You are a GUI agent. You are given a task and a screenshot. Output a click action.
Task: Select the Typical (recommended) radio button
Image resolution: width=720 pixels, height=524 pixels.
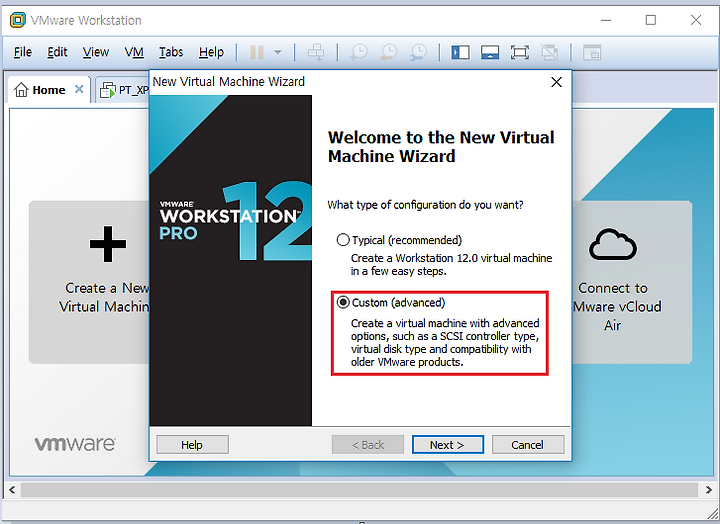(343, 240)
